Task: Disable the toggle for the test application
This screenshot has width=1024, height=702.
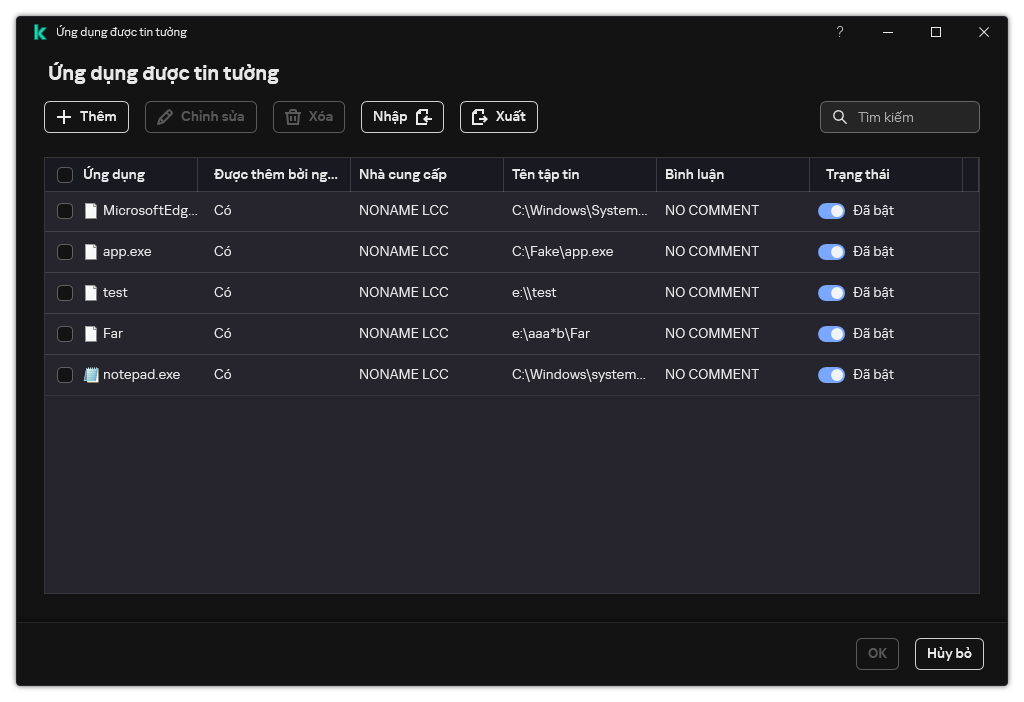Action: (831, 293)
